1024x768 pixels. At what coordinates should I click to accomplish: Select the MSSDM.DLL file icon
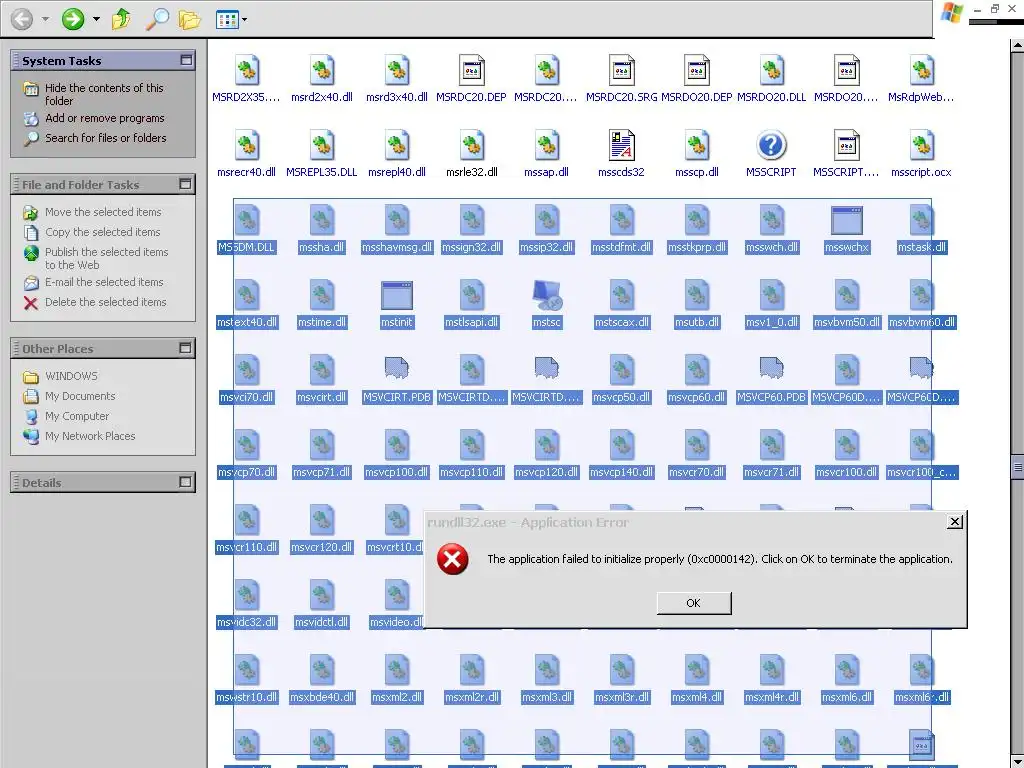click(247, 220)
